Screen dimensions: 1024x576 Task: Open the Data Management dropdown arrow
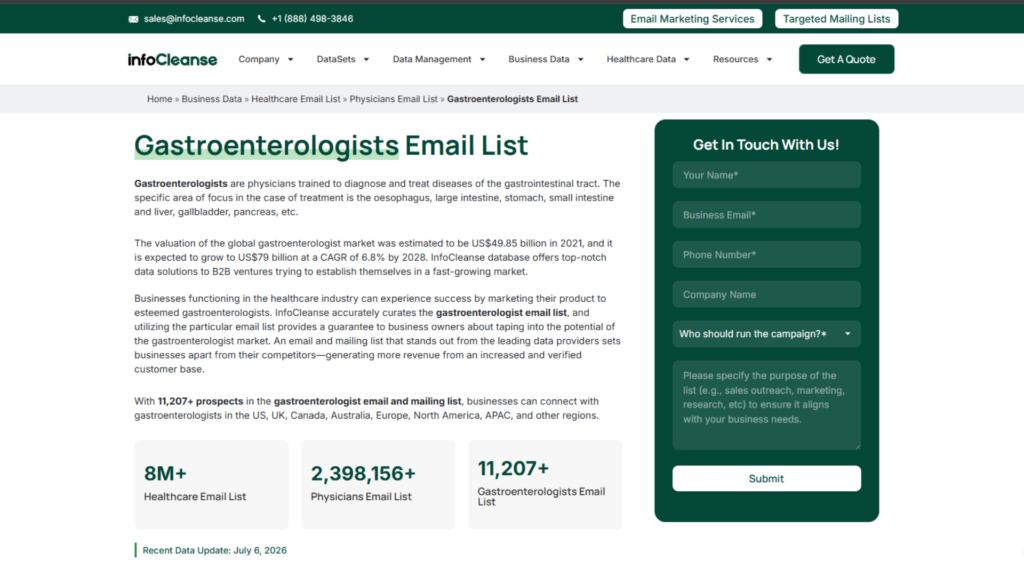483,59
